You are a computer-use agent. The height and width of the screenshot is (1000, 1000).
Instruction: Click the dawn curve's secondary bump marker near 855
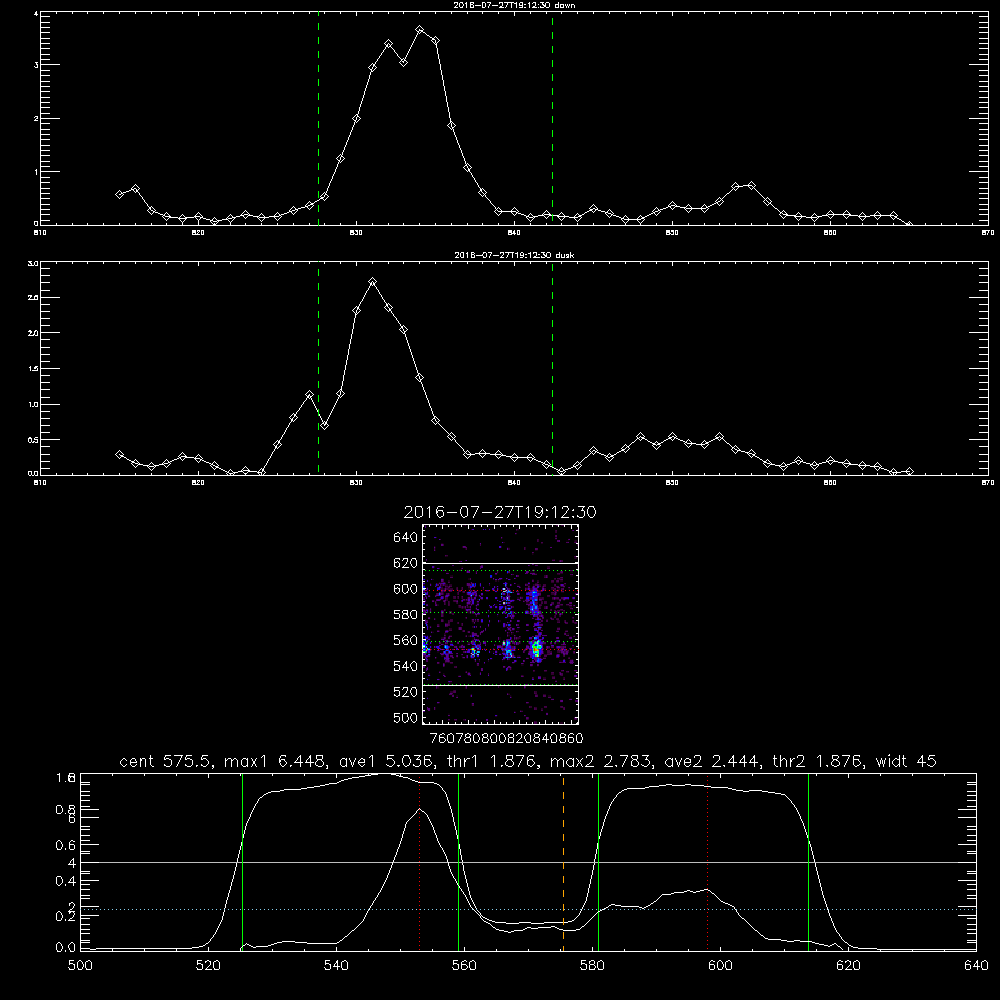click(752, 186)
